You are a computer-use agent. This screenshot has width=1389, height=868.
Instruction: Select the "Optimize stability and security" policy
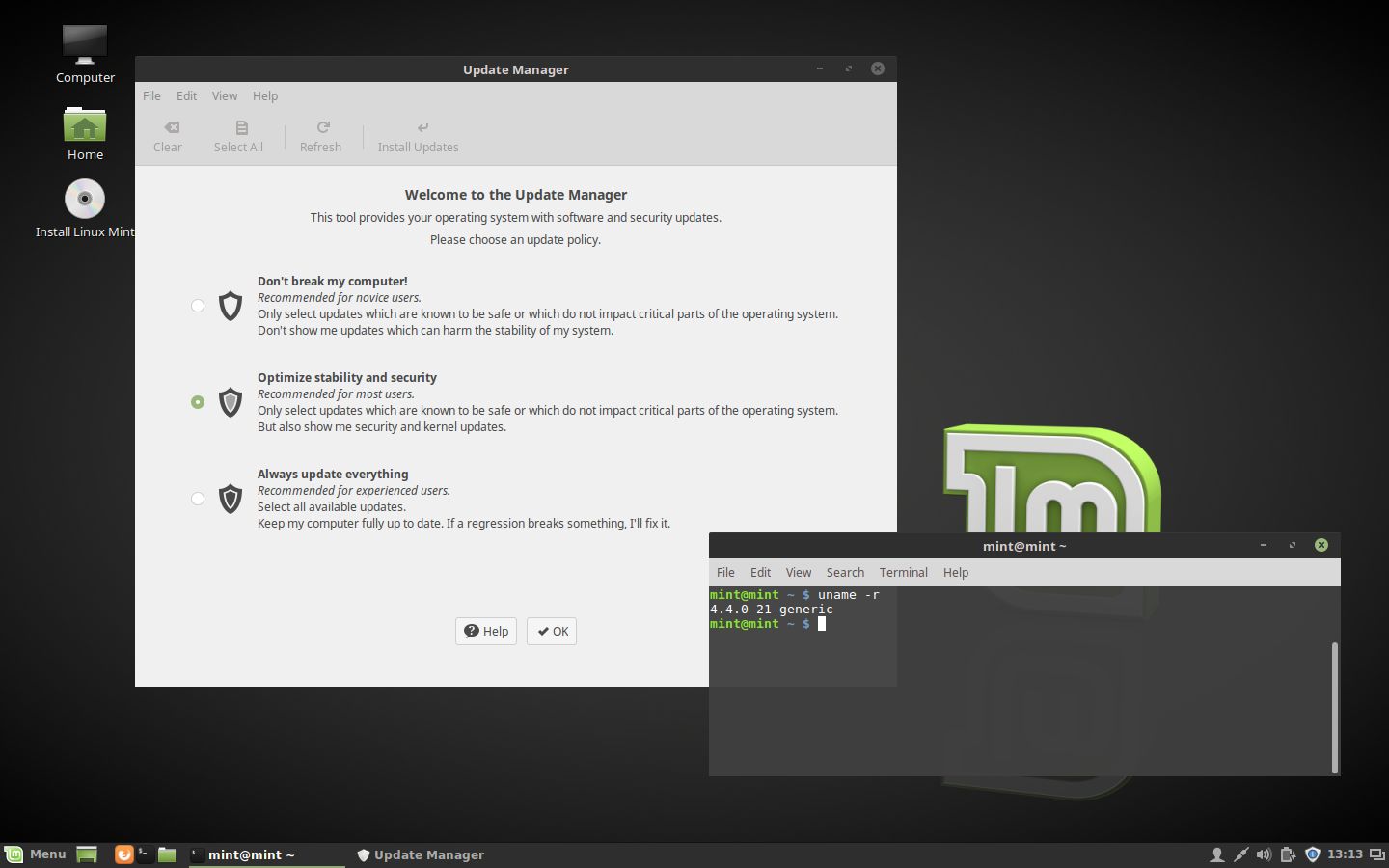click(198, 402)
